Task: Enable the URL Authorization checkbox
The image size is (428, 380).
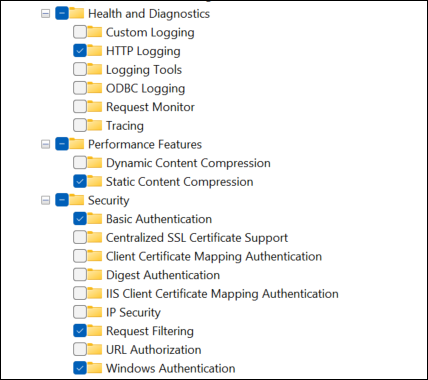Action: (x=80, y=350)
